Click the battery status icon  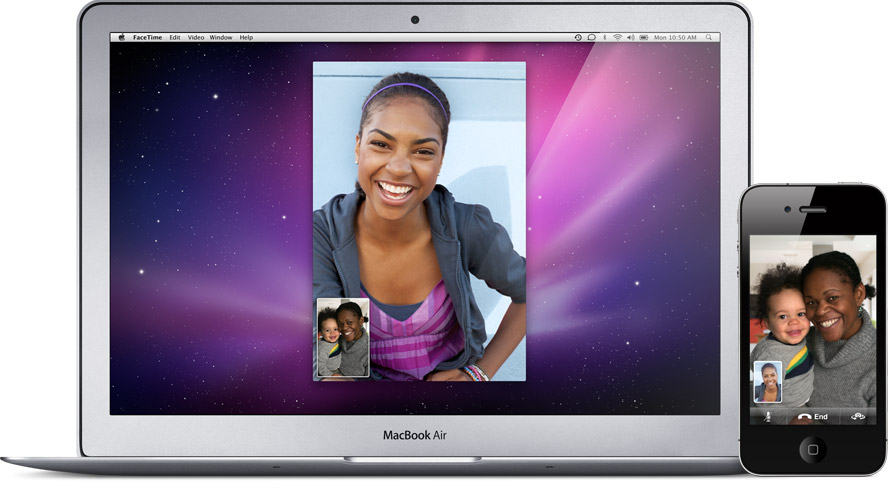tap(645, 37)
